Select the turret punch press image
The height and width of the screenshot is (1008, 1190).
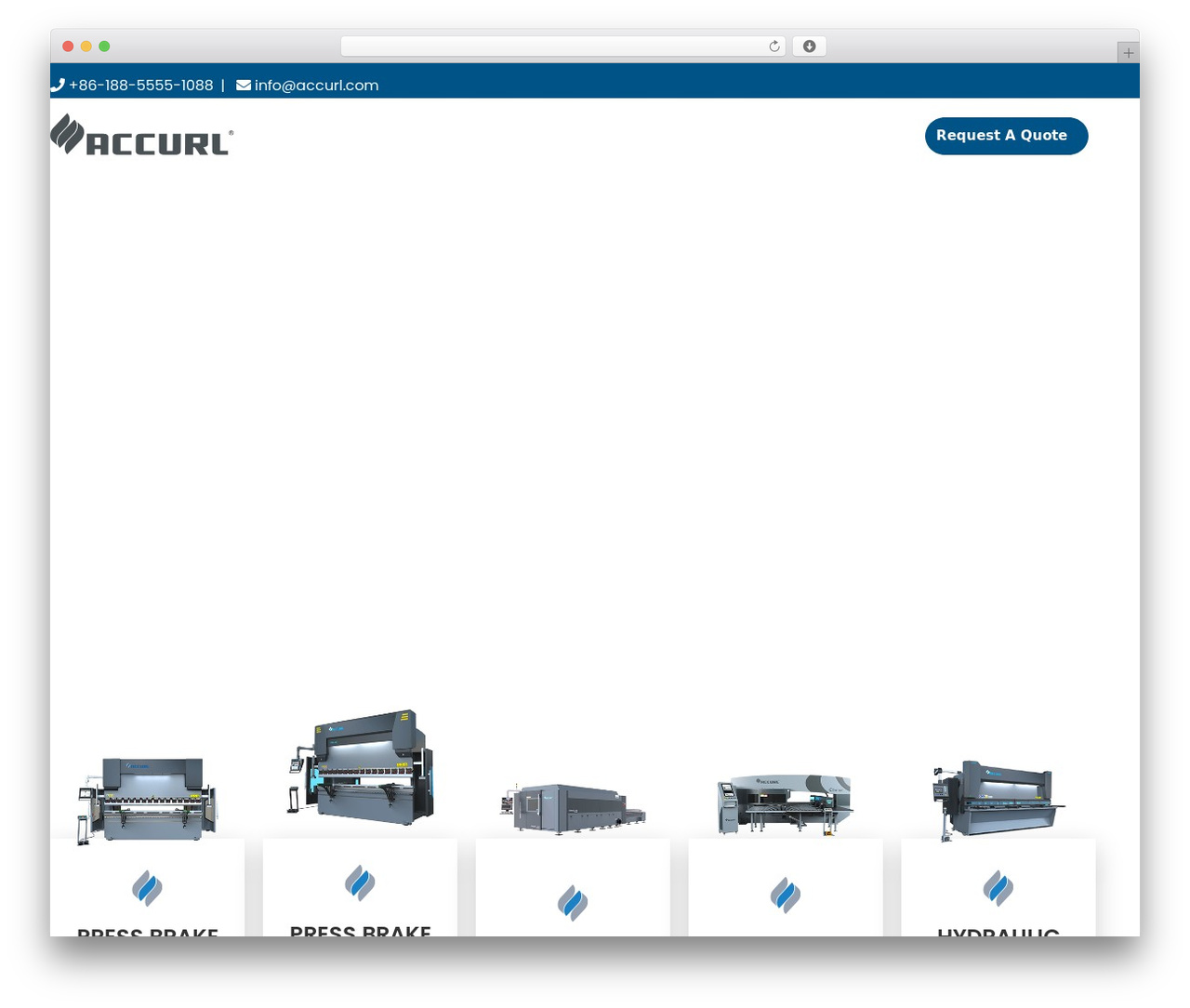(x=786, y=804)
